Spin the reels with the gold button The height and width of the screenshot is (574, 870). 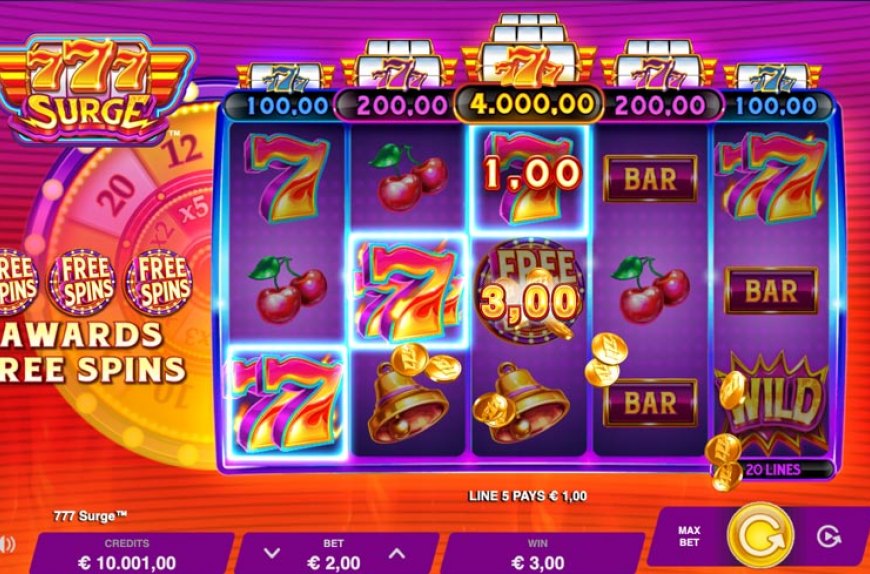760,536
